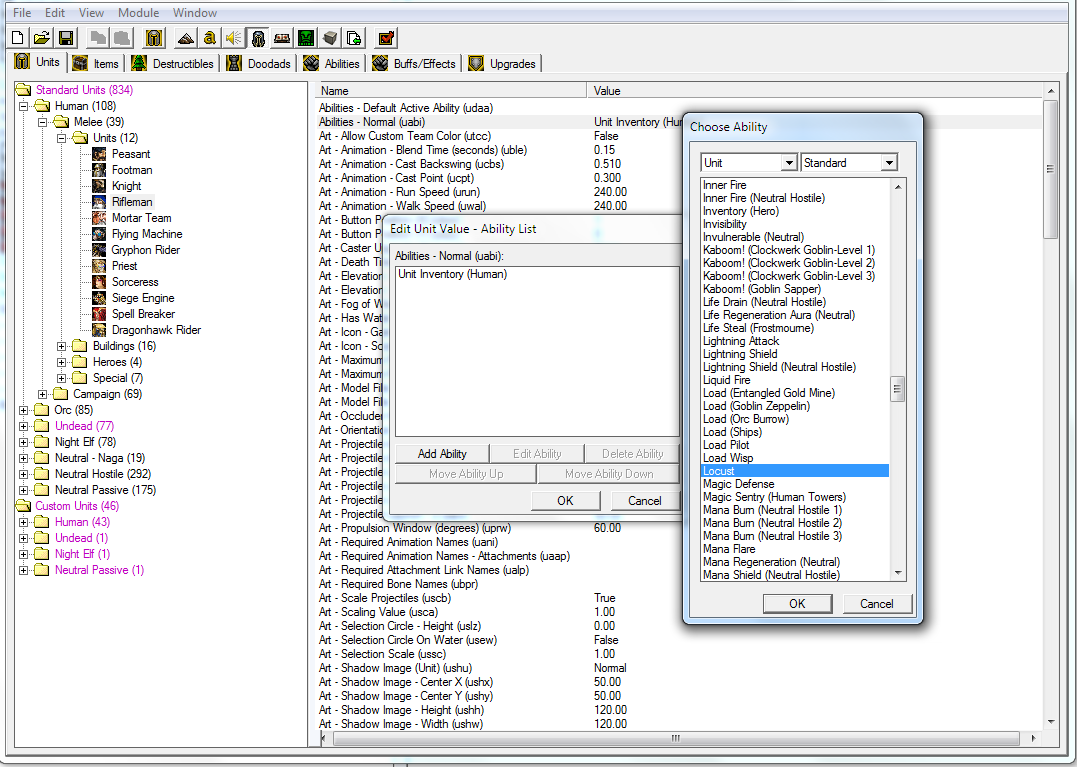The image size is (1077, 767).
Task: Select the 'Custom Units (46)' tree root
Action: [77, 506]
